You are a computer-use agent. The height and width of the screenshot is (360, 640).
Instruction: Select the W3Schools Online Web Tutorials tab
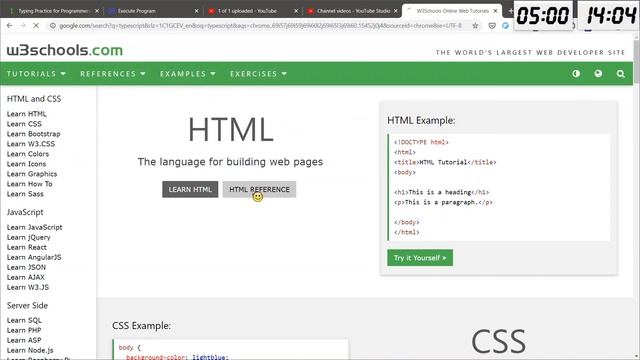pyautogui.click(x=452, y=11)
